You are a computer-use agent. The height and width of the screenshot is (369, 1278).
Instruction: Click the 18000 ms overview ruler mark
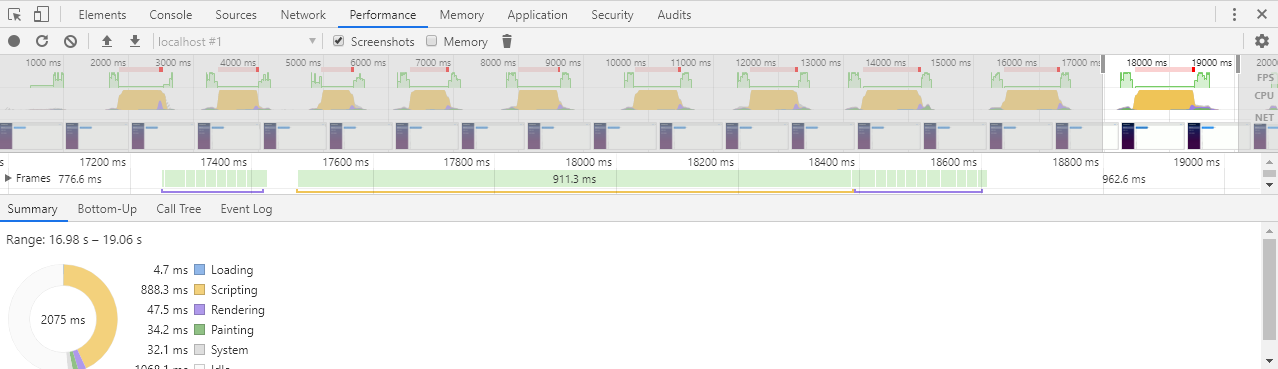(1146, 63)
